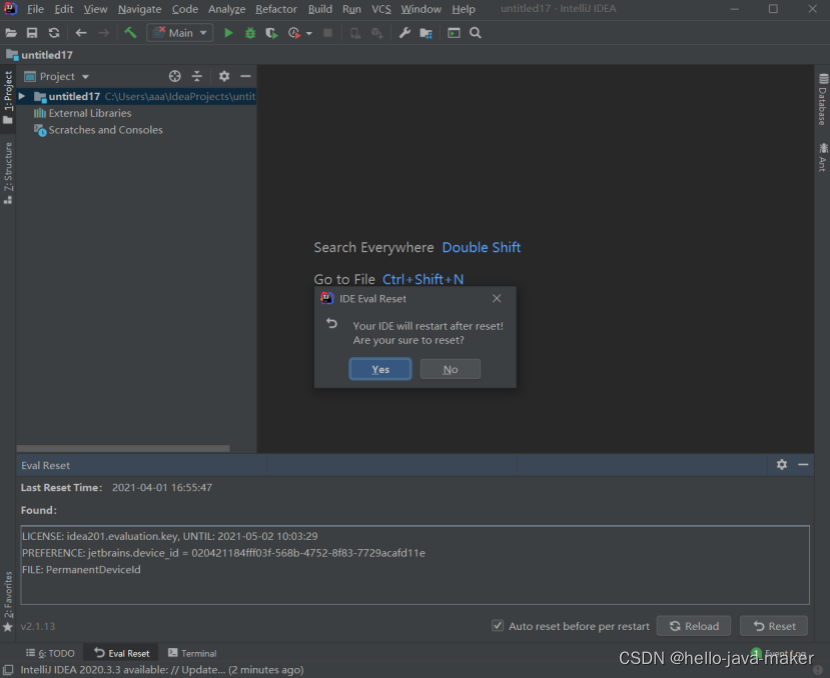830x678 pixels.
Task: Close the IDE Eval Reset dialog
Action: pyautogui.click(x=497, y=299)
